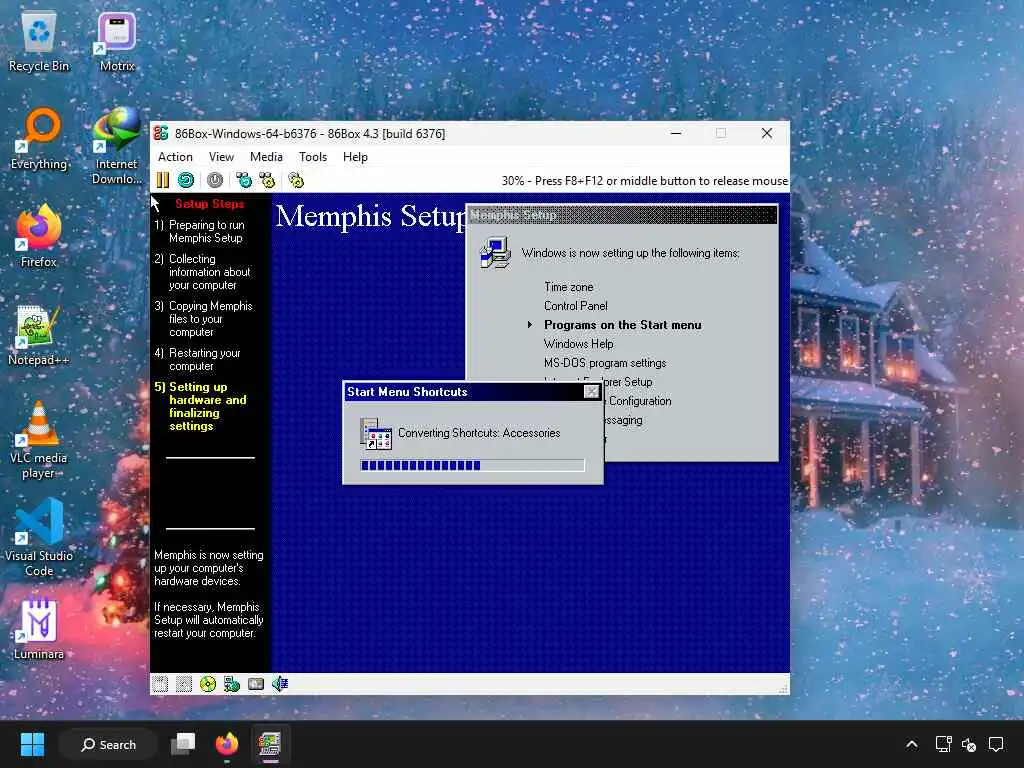Click the "Time zone" setup item
The width and height of the screenshot is (1024, 768).
(x=569, y=287)
